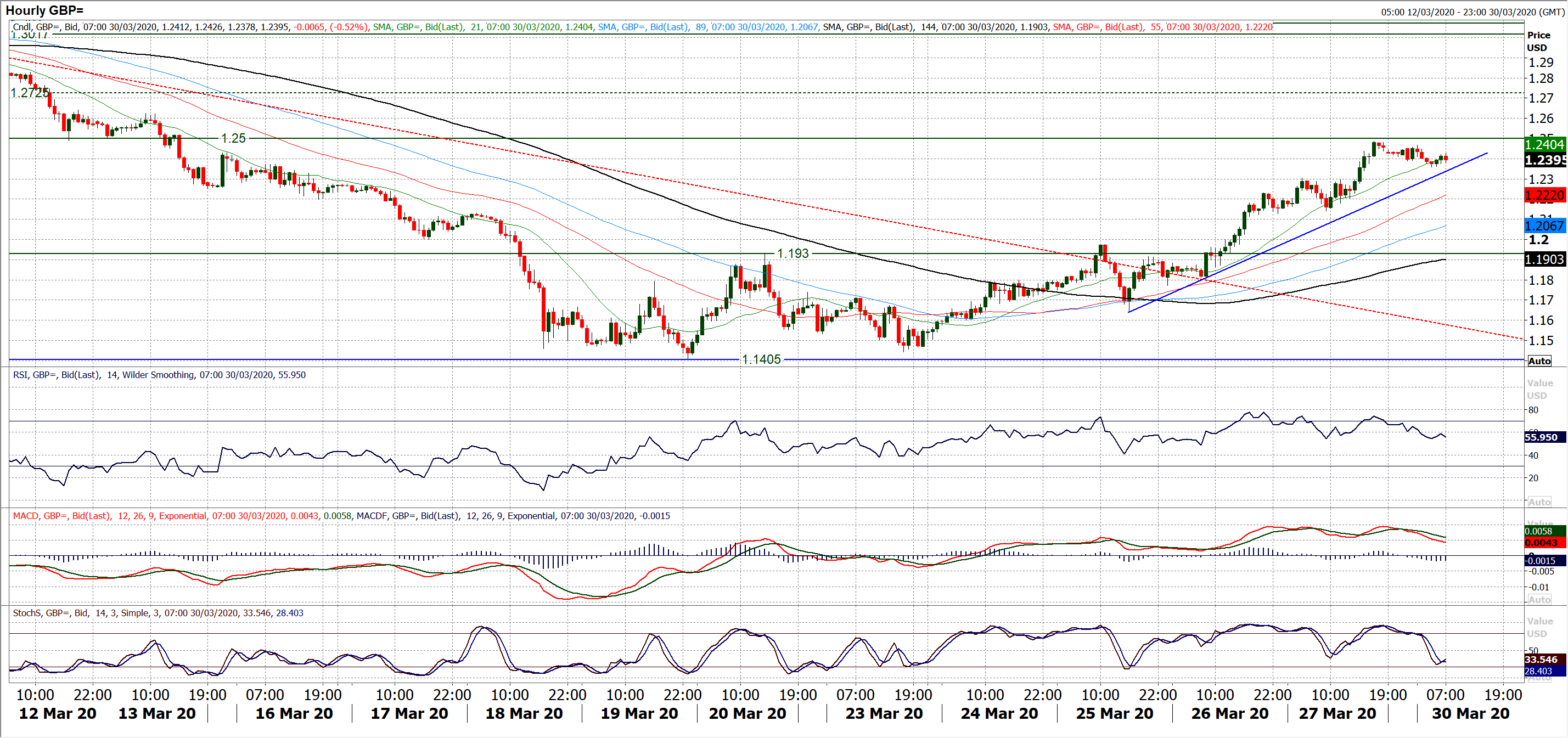Click the 1.25 horizontal level label
Viewport: 1568px width, 738px height.
(x=234, y=138)
